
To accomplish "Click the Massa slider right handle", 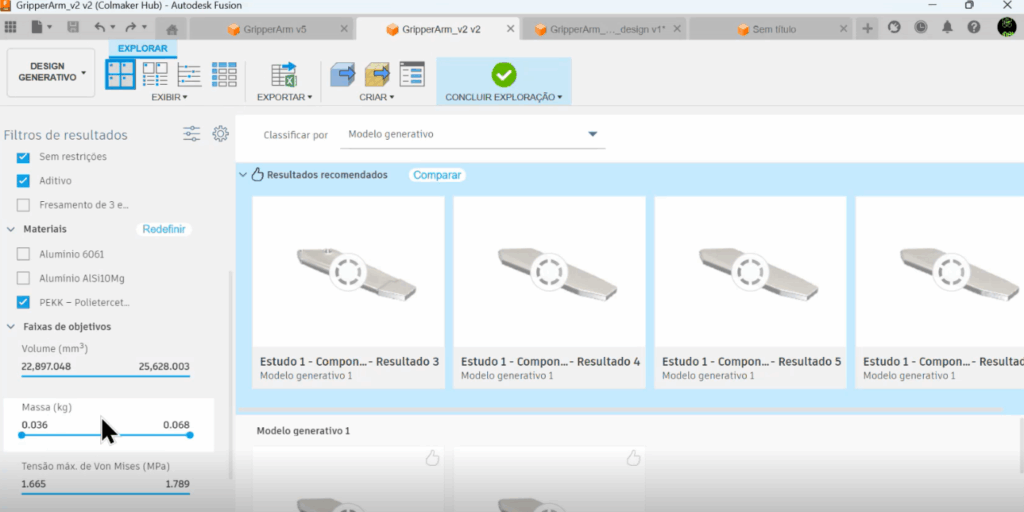I will 189,435.
